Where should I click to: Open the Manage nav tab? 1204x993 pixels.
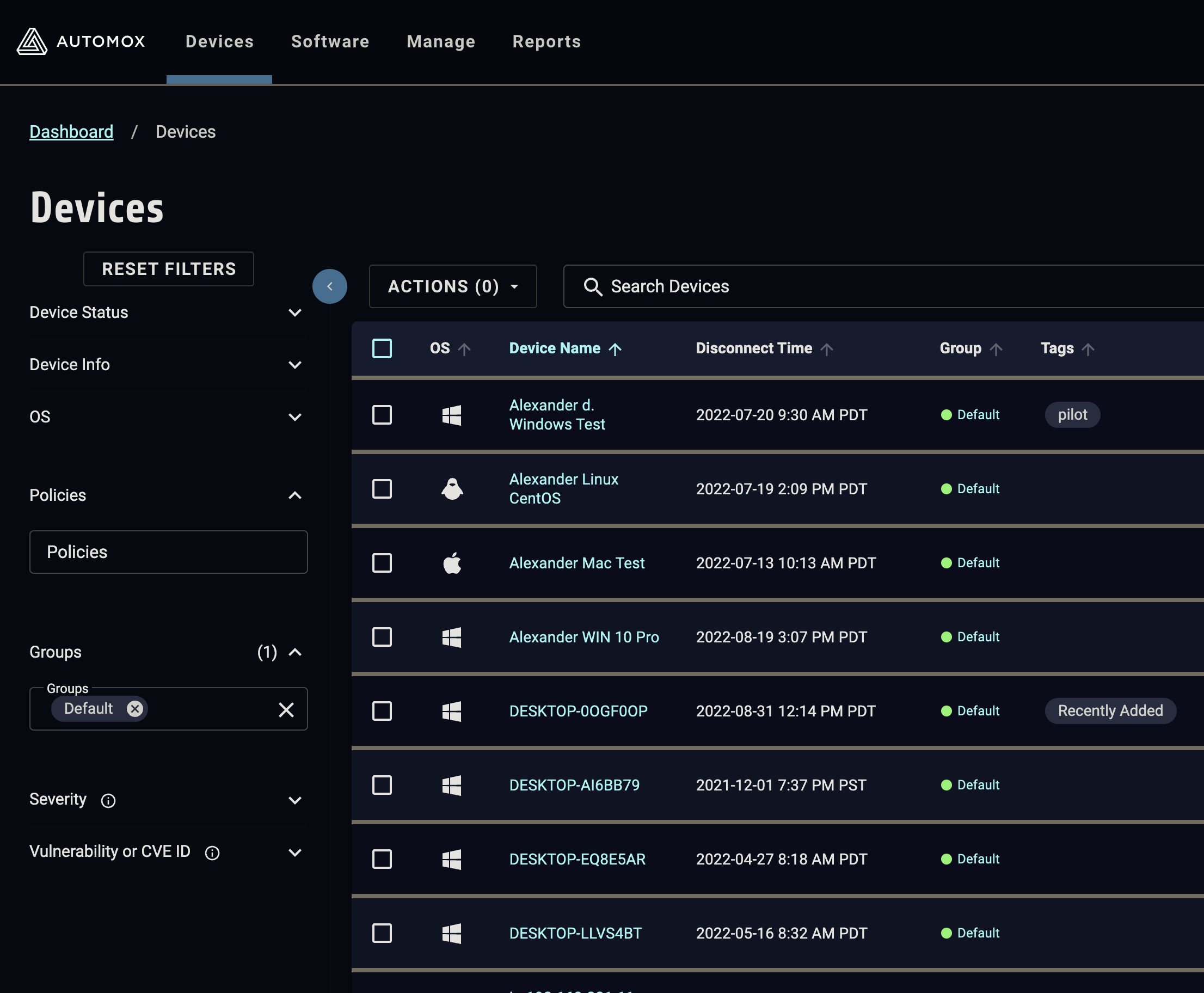click(441, 41)
